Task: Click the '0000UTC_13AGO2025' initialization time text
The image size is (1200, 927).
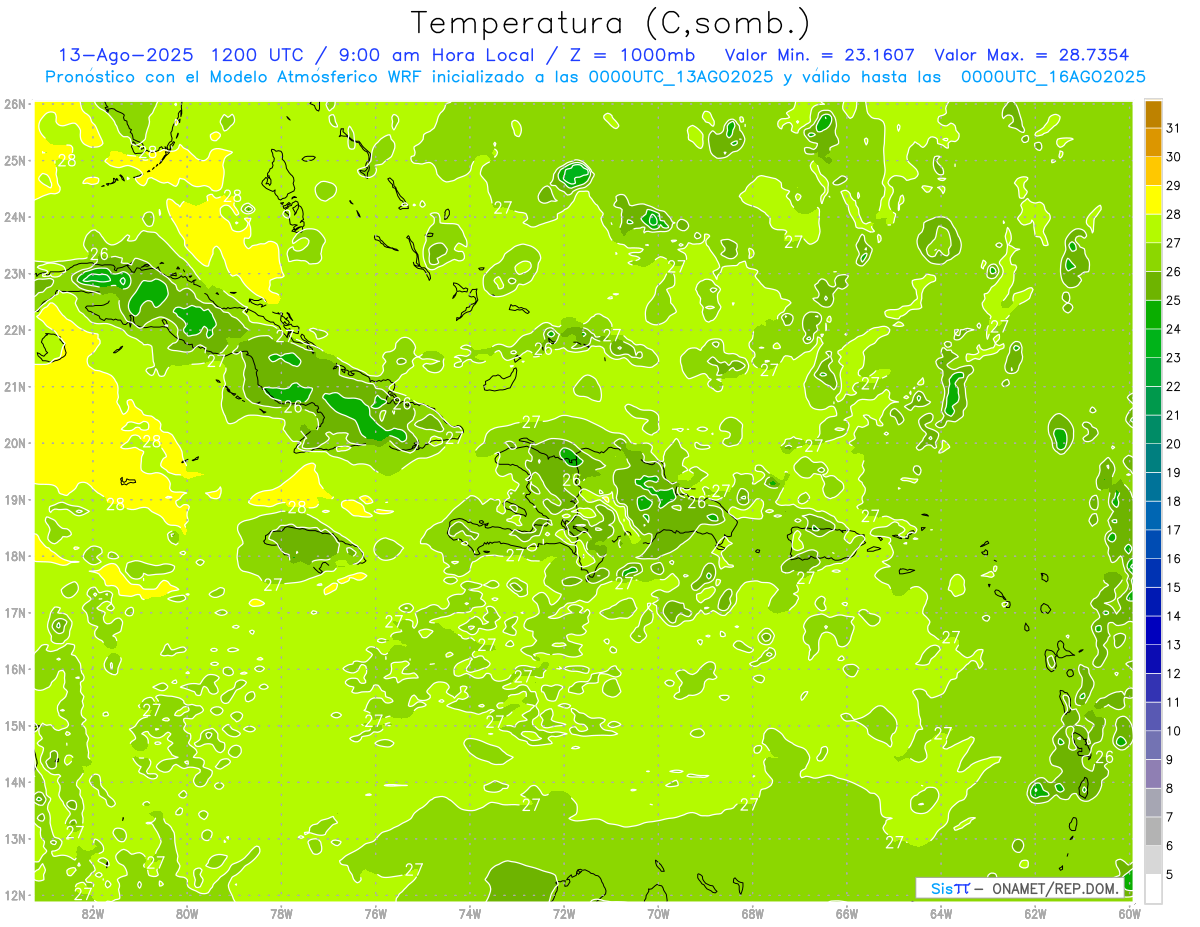Action: pos(682,77)
